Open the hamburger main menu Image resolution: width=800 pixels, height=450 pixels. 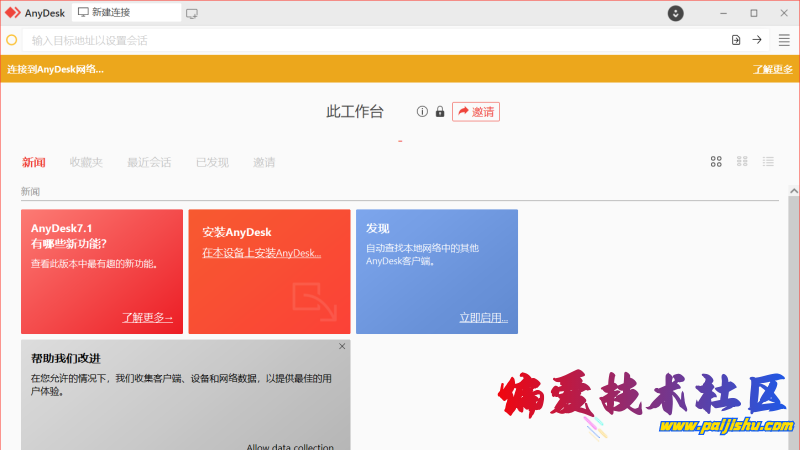pos(784,40)
